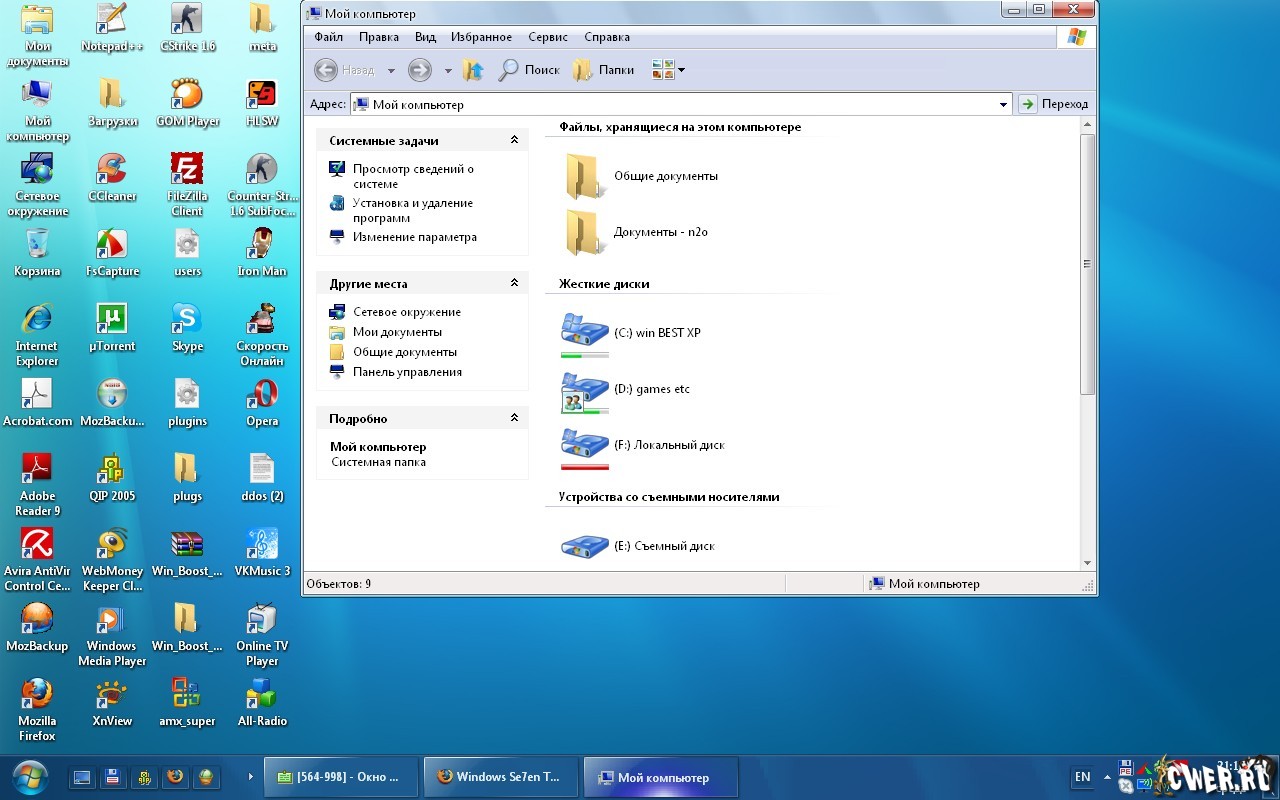Click the Установка и удаление программ link
The width and height of the screenshot is (1280, 800).
click(x=412, y=210)
